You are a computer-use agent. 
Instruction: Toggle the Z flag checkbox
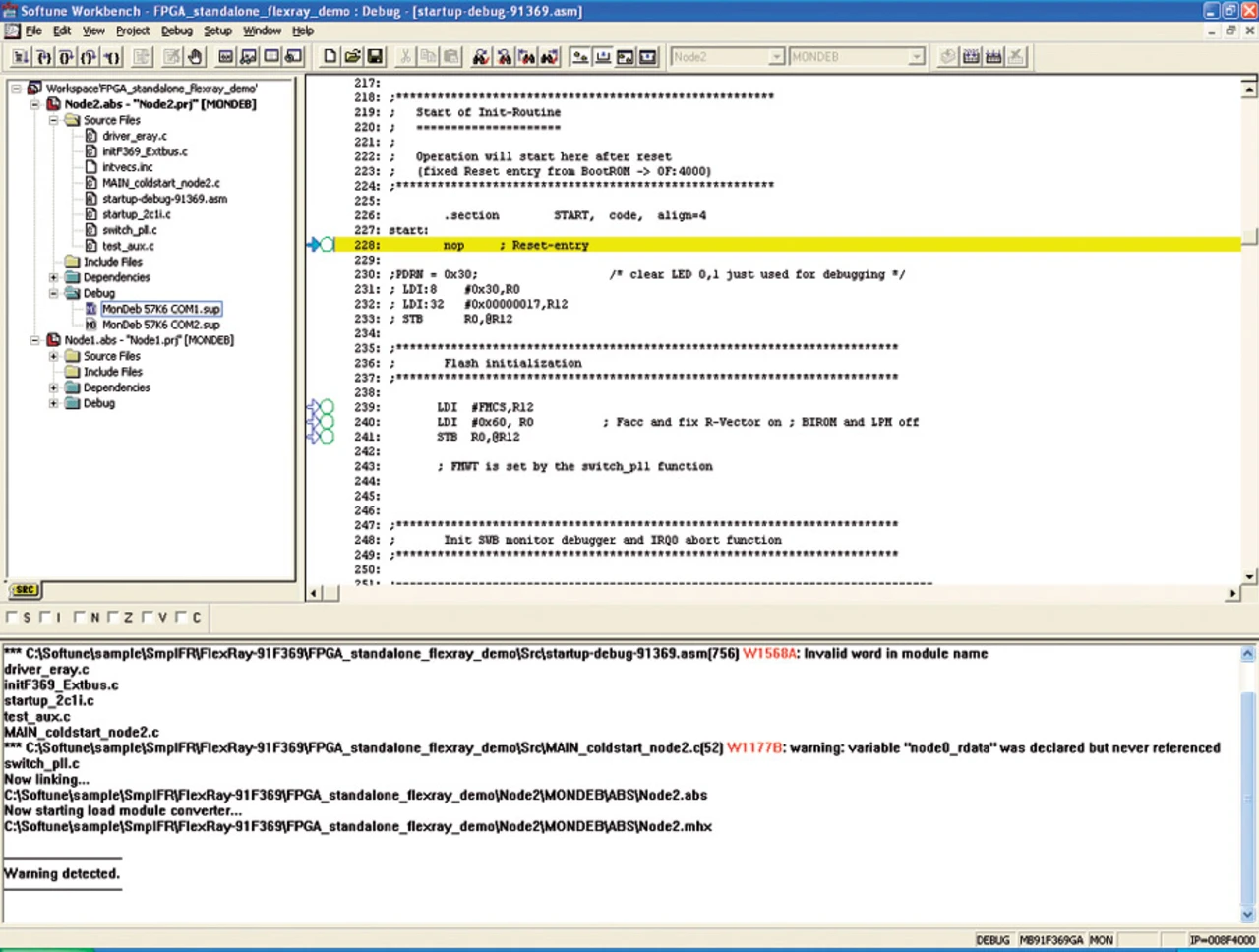coord(113,618)
